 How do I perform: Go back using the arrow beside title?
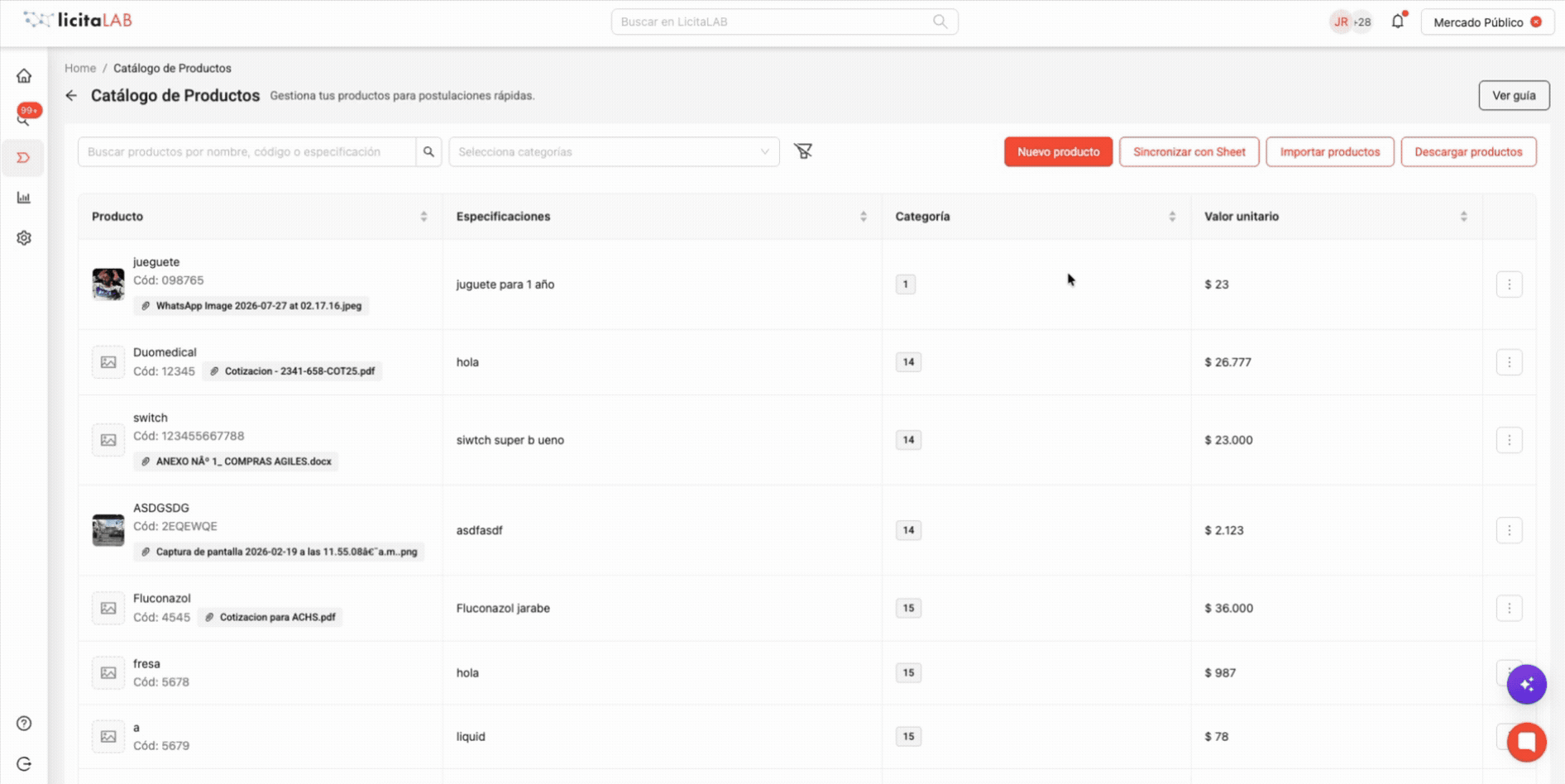71,96
